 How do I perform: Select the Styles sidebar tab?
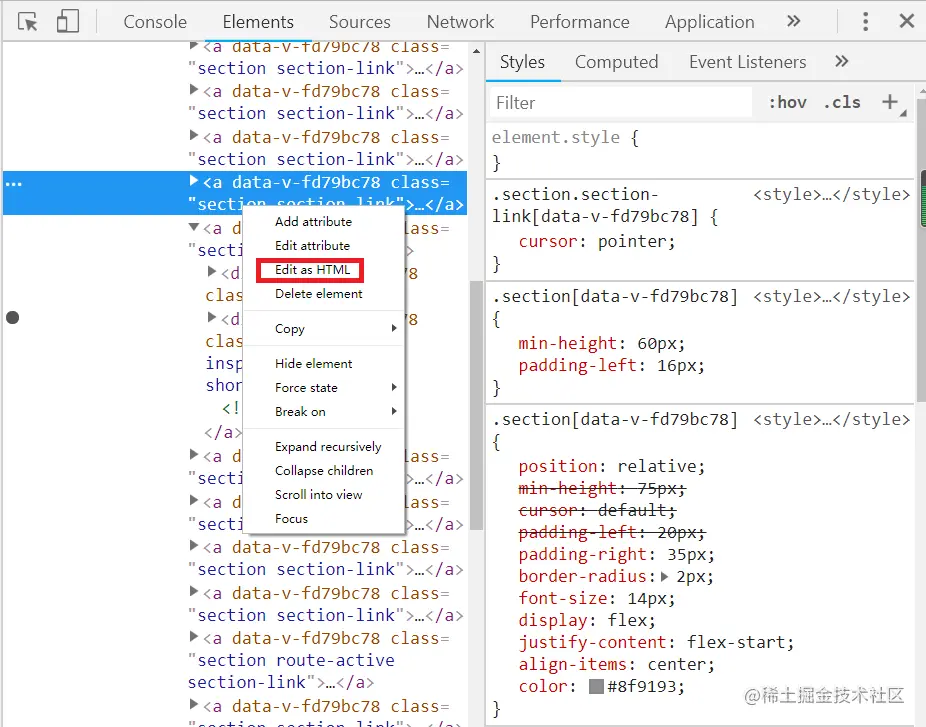coord(522,62)
